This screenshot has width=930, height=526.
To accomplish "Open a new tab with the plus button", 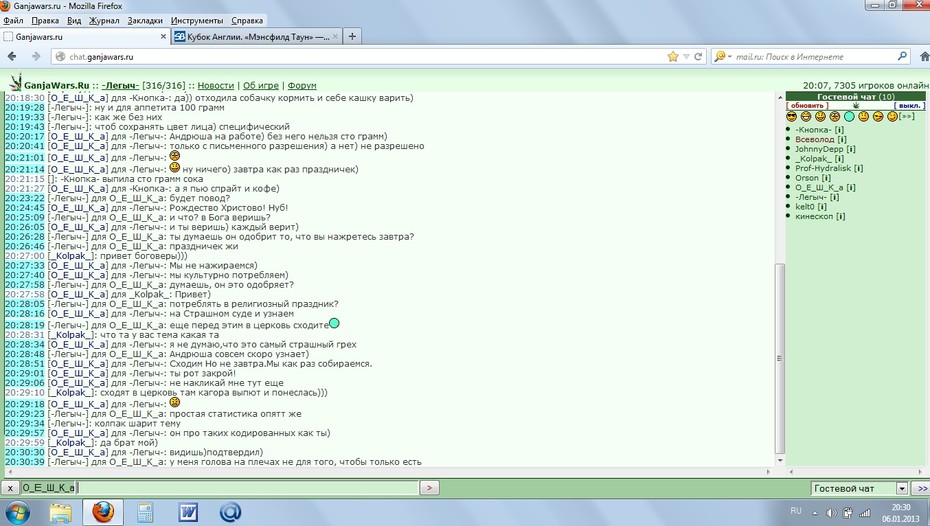I will tap(352, 37).
